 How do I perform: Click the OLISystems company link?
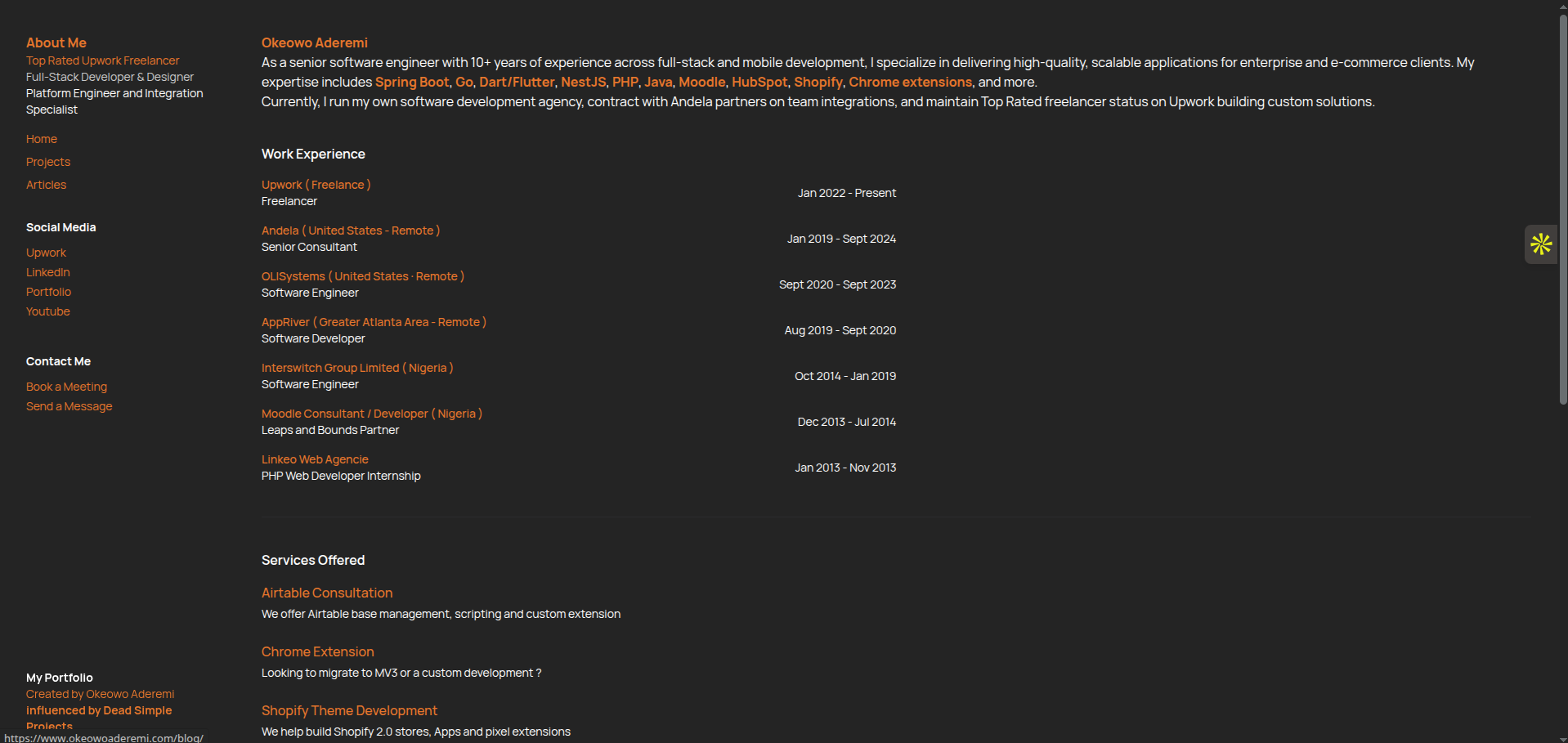[x=362, y=276]
